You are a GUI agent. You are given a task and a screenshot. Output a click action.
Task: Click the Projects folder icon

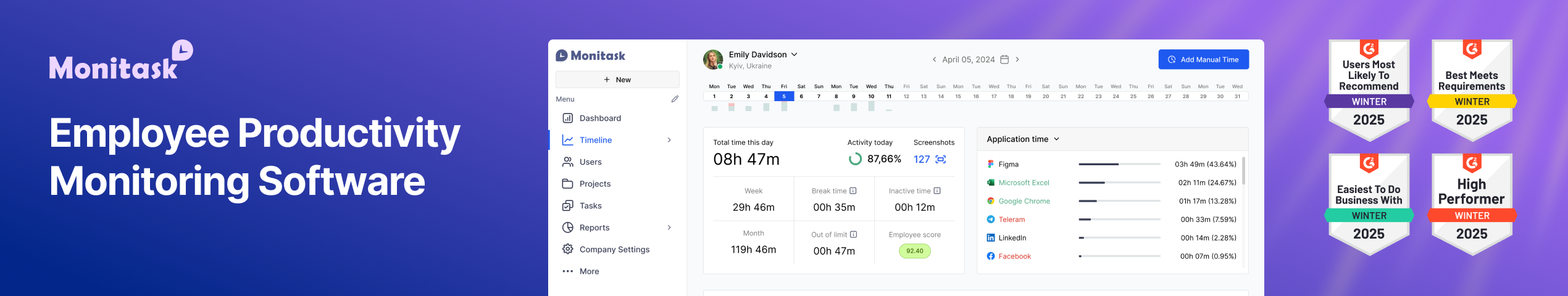[567, 184]
